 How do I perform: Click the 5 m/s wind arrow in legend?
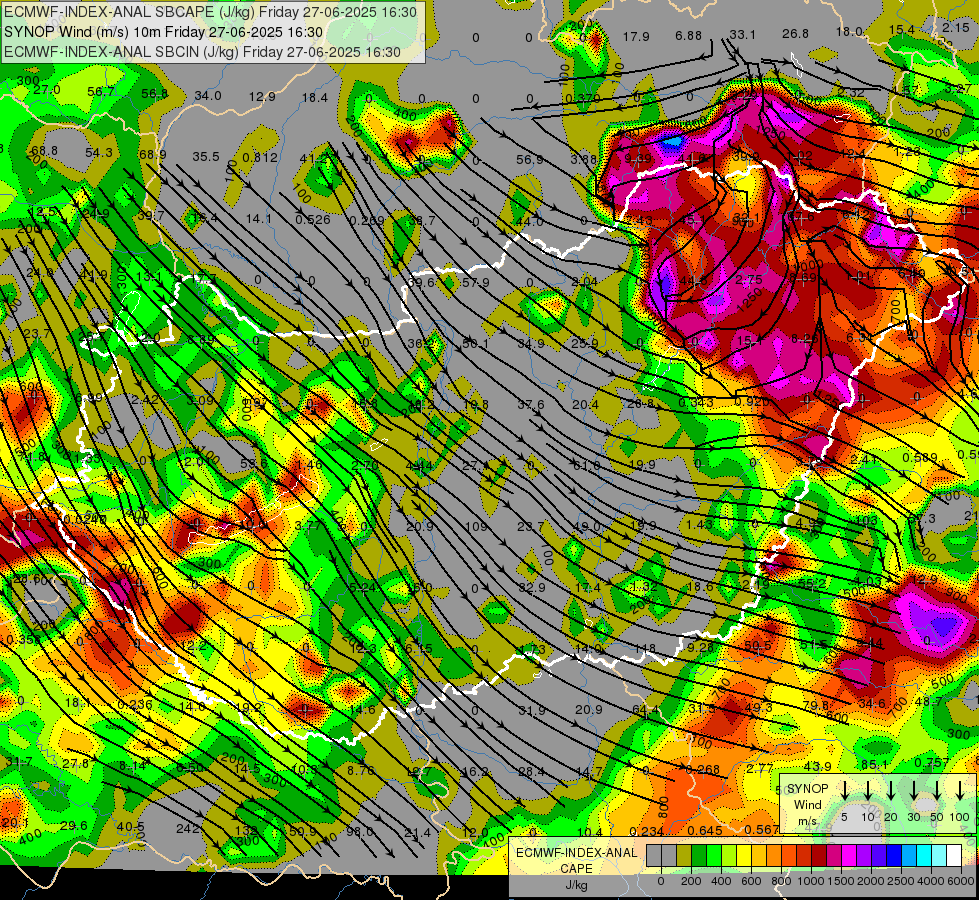tap(844, 790)
